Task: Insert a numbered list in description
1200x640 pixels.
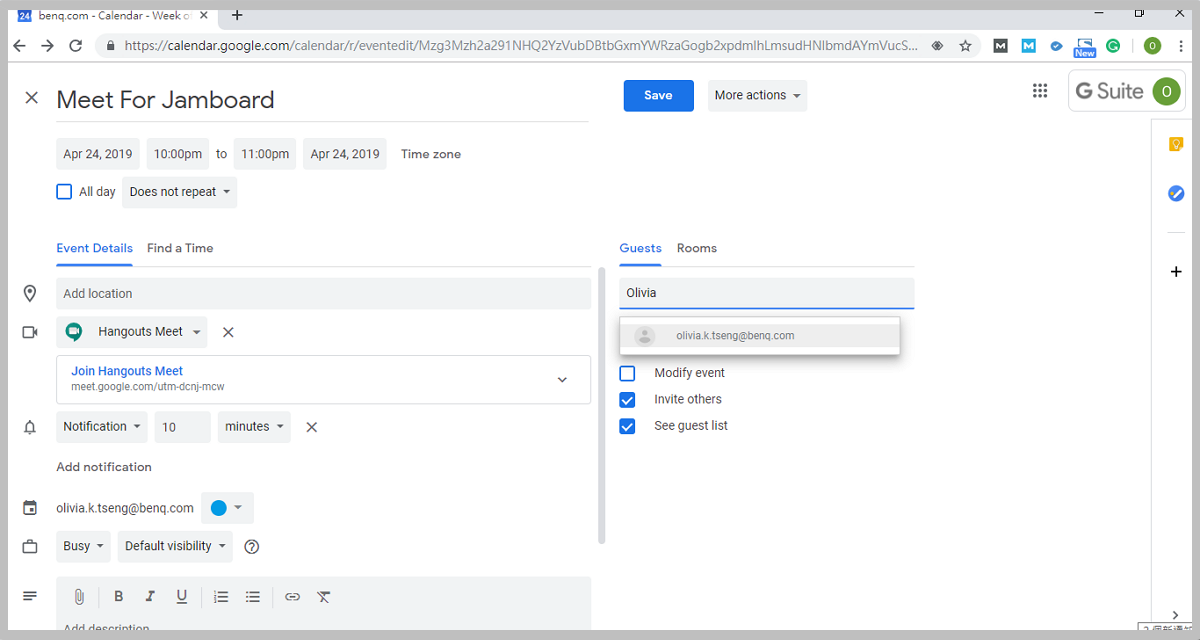Action: pos(221,597)
